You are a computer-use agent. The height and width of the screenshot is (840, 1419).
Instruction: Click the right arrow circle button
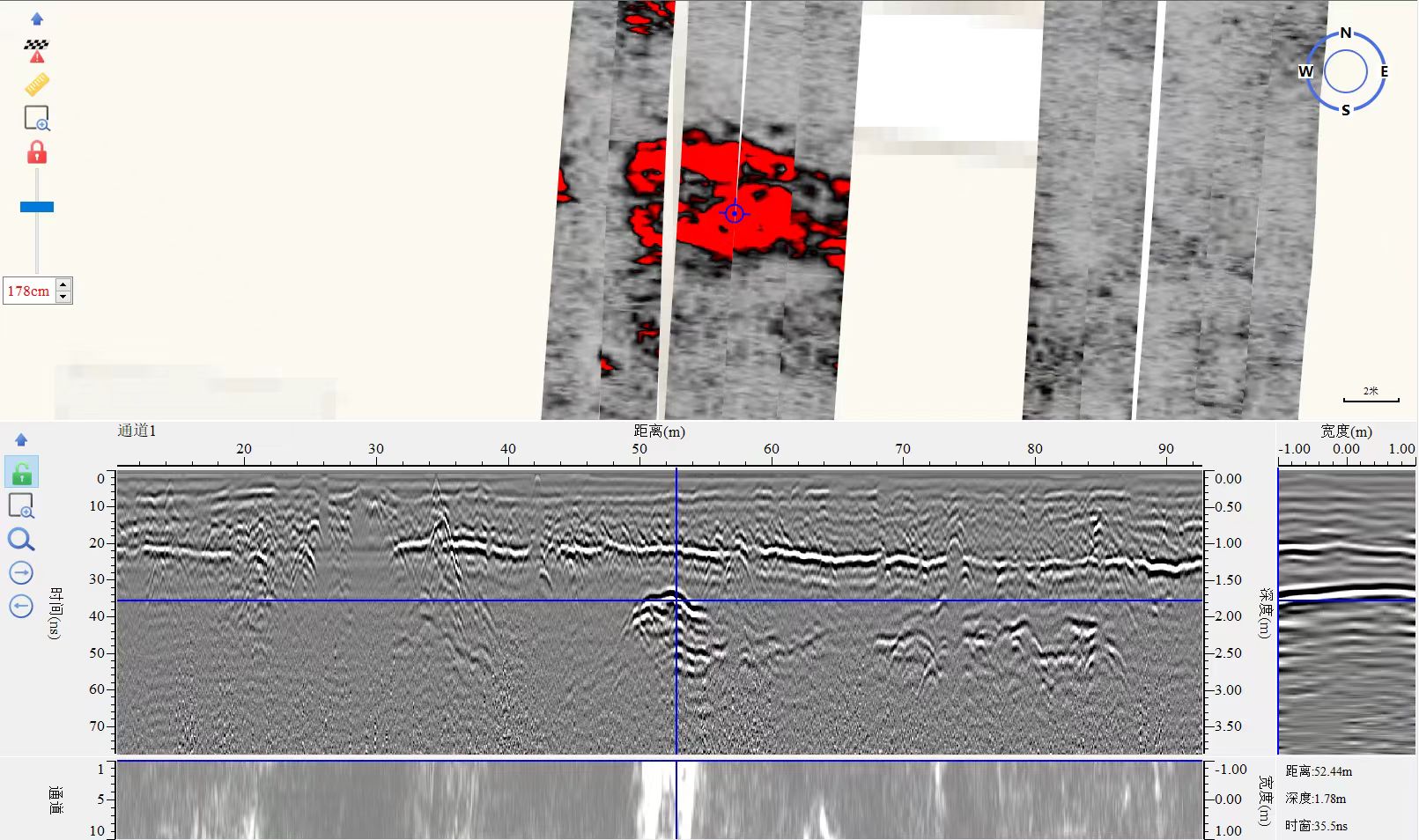pos(21,573)
